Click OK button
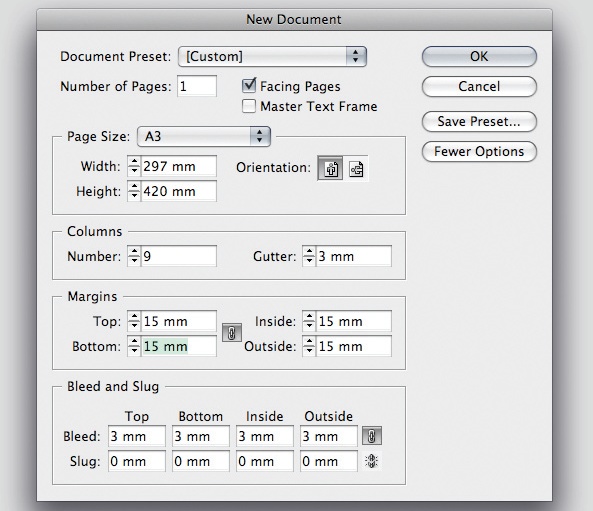The height and width of the screenshot is (511, 593). click(479, 56)
